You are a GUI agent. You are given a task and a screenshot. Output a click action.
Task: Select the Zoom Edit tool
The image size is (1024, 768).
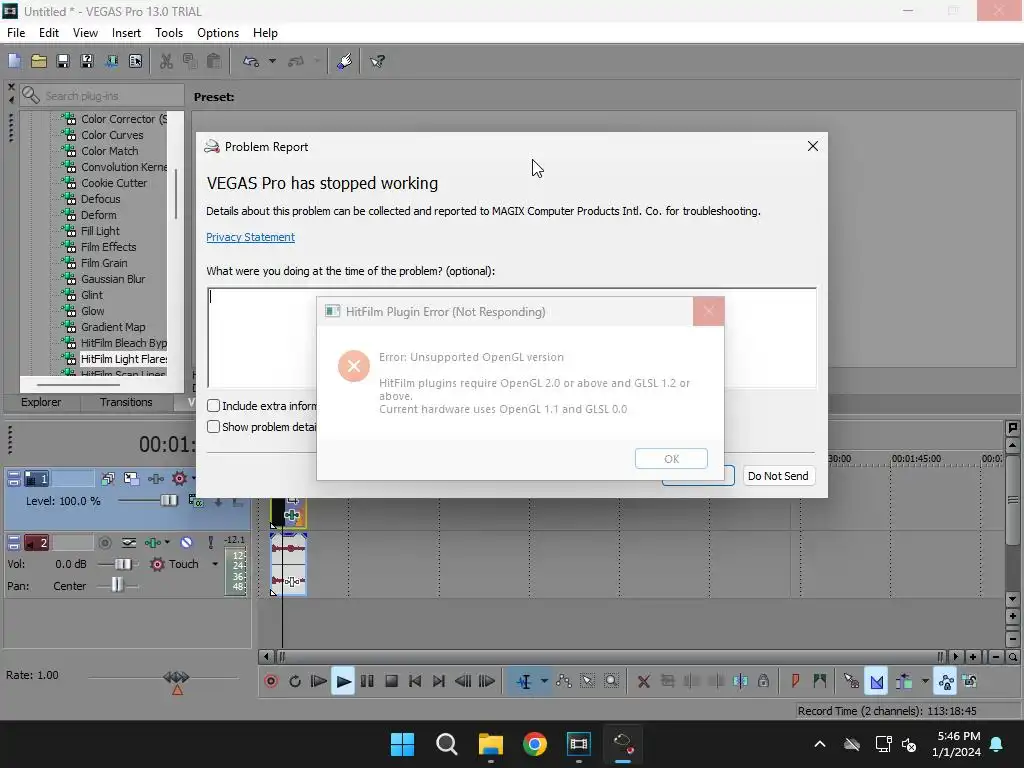point(611,681)
